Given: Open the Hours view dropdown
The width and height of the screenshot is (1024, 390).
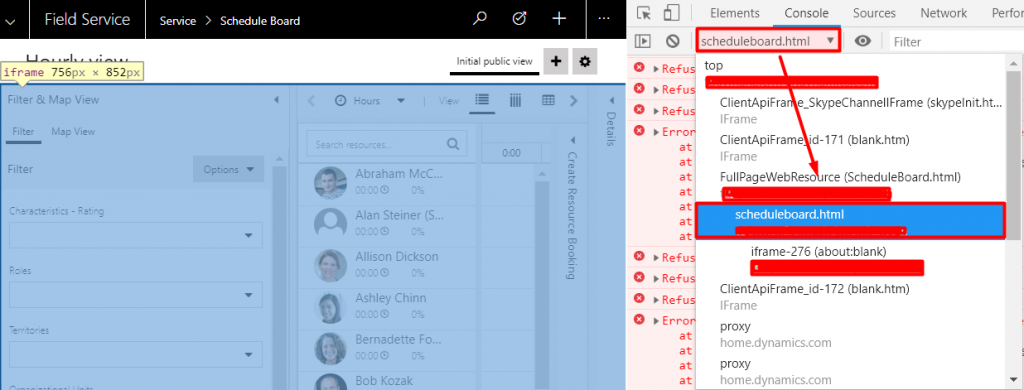Looking at the screenshot, I should (370, 101).
